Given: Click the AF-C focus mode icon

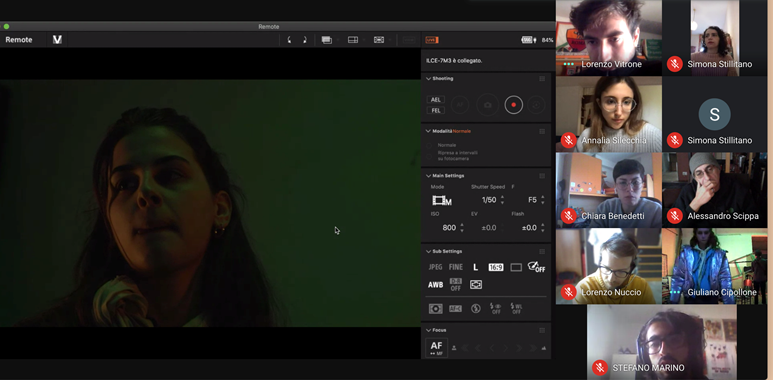Looking at the screenshot, I should pyautogui.click(x=456, y=309).
